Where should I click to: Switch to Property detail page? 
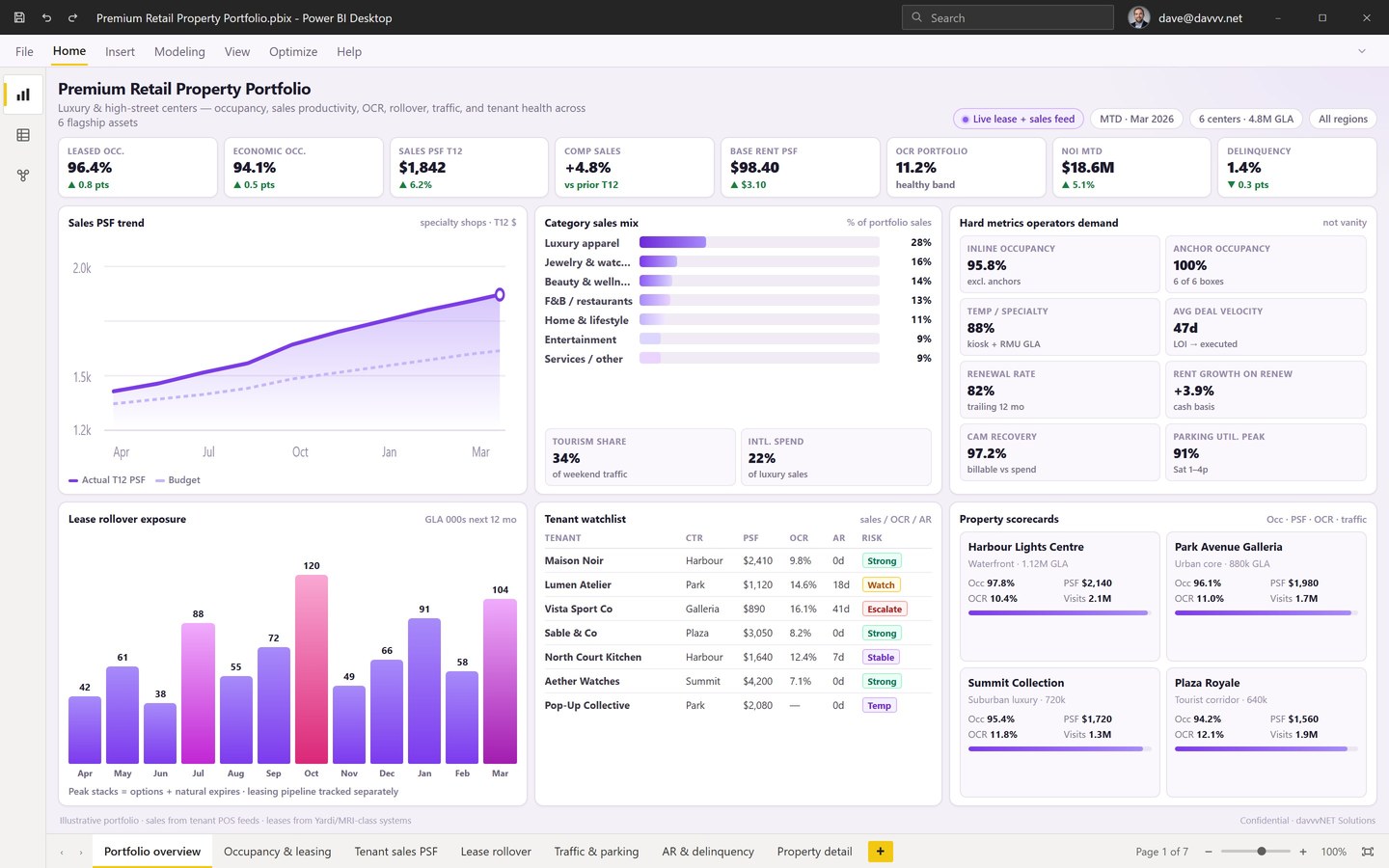tap(815, 852)
